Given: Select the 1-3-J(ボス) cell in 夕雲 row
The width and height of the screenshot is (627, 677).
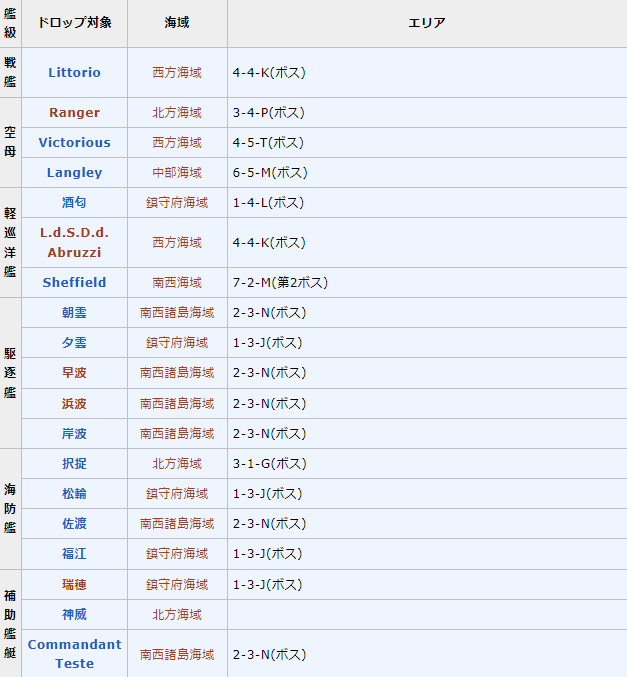Looking at the screenshot, I should coord(427,343).
